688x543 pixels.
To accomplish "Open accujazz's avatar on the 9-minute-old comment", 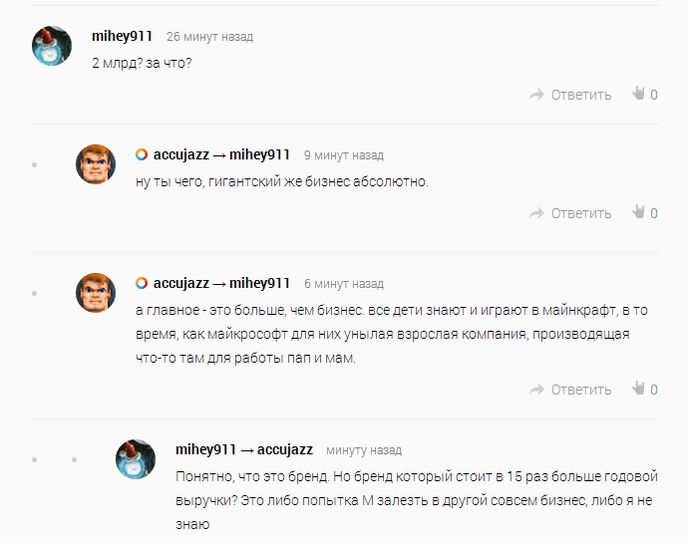I will point(96,164).
